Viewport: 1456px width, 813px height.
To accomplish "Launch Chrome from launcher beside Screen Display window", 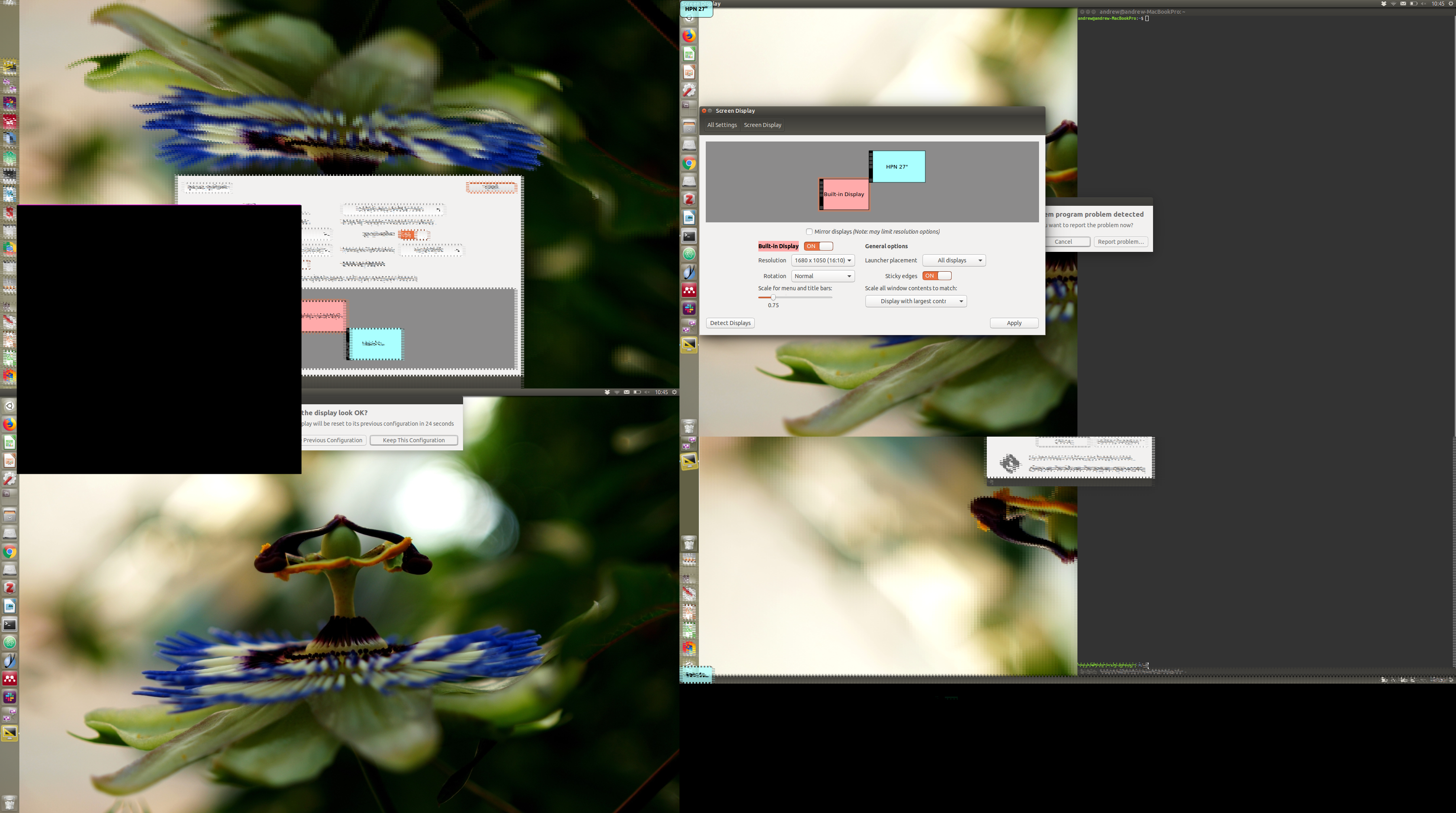I will pyautogui.click(x=689, y=164).
